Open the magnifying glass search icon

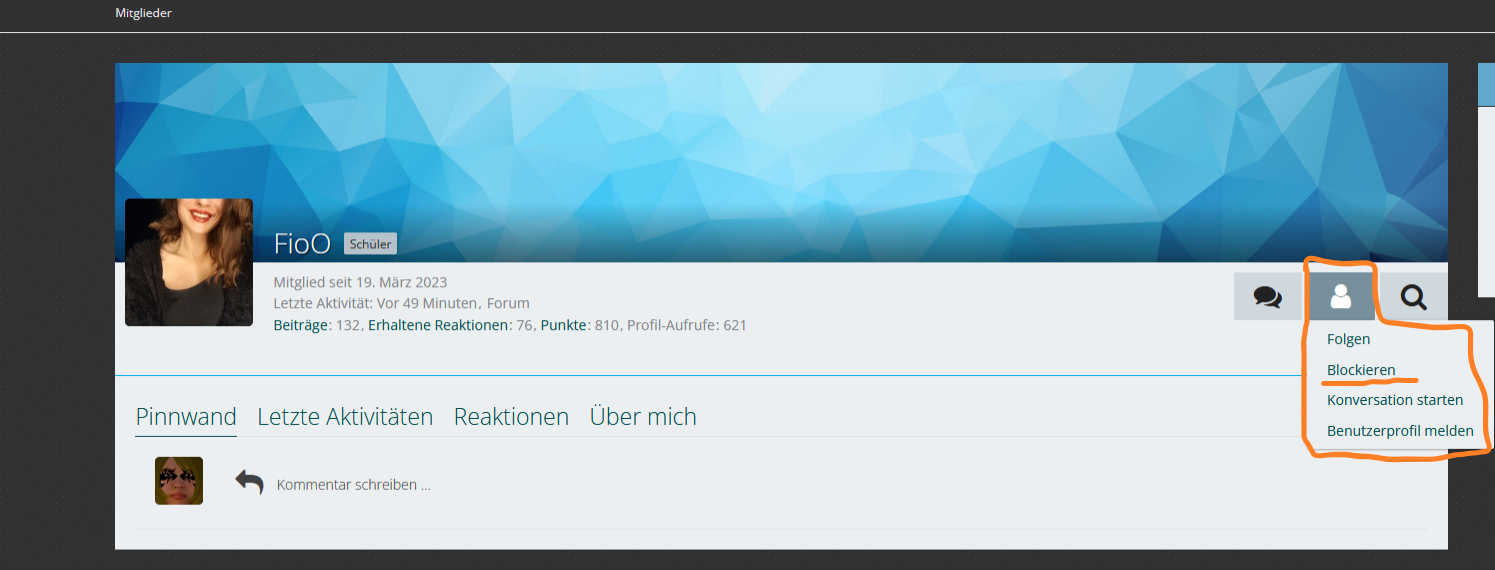point(1413,297)
